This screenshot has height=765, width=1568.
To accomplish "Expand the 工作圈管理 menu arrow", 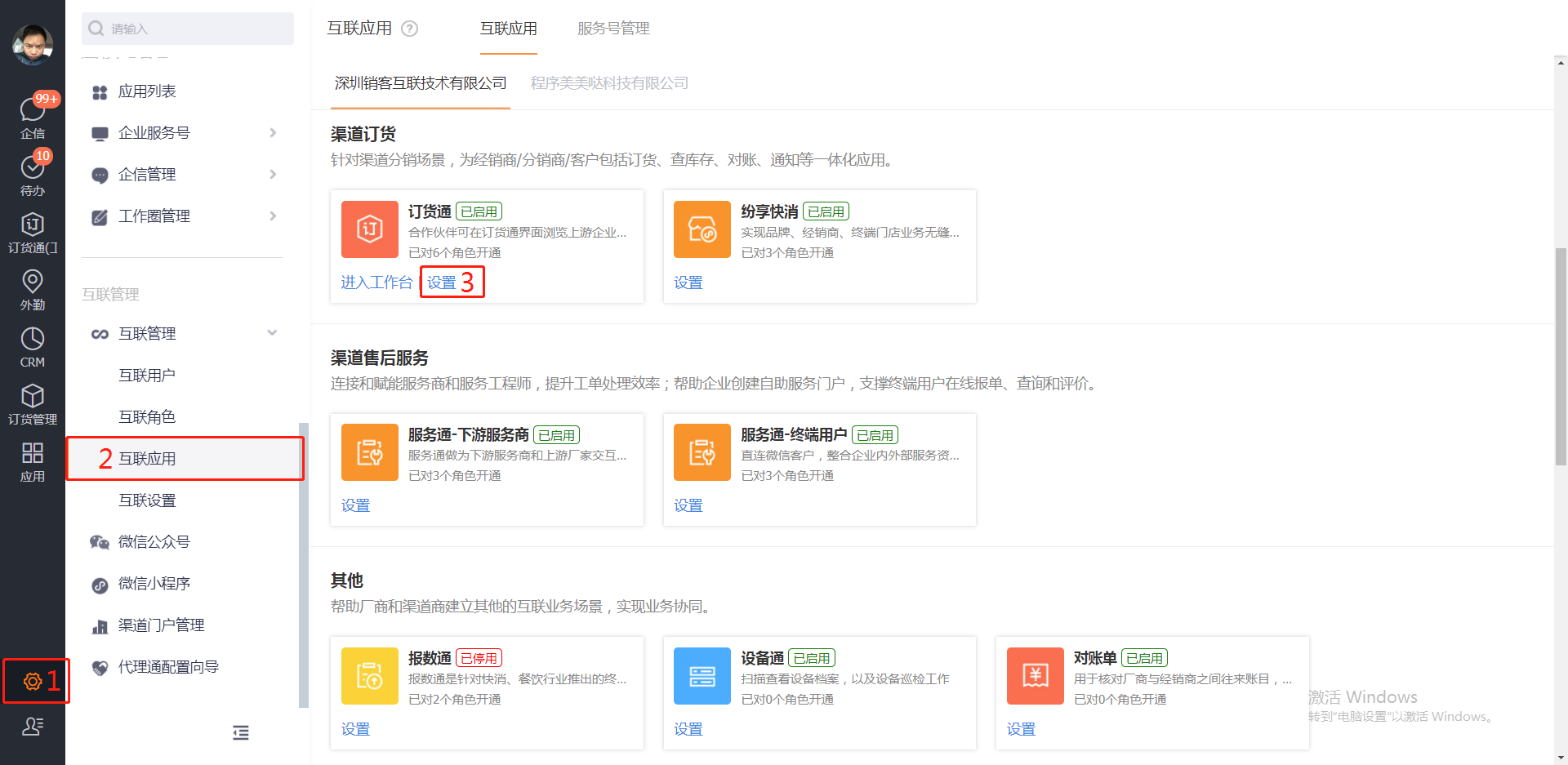I will tap(273, 216).
